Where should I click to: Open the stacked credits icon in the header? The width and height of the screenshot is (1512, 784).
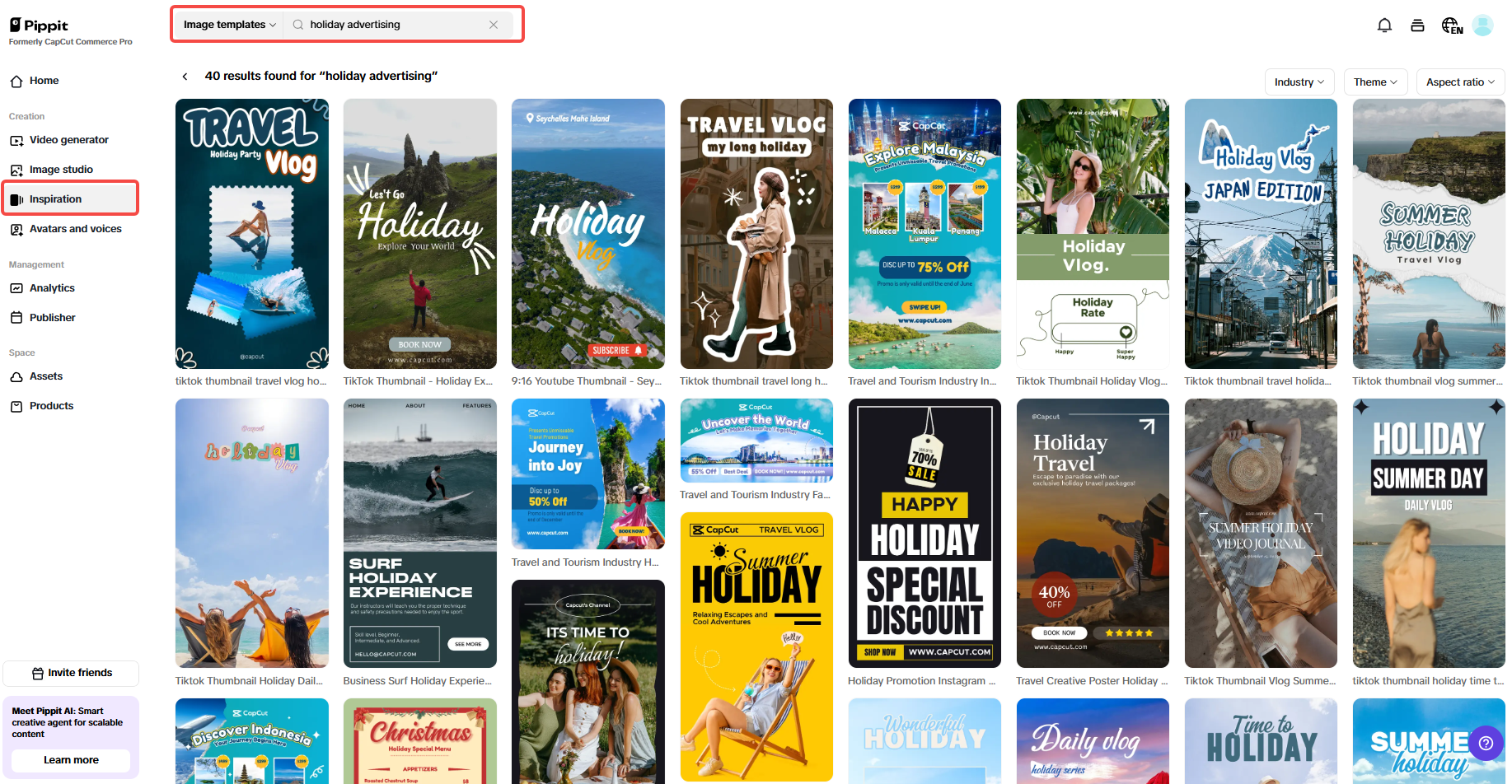[x=1417, y=26]
